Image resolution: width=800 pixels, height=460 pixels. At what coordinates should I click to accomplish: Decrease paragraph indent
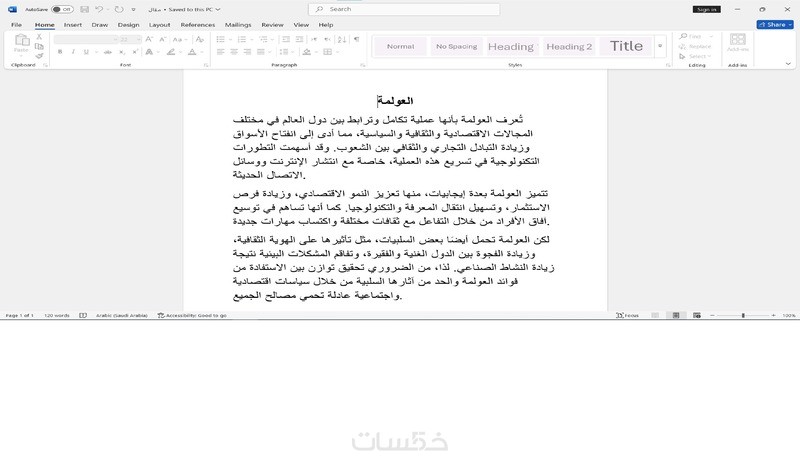pos(286,39)
